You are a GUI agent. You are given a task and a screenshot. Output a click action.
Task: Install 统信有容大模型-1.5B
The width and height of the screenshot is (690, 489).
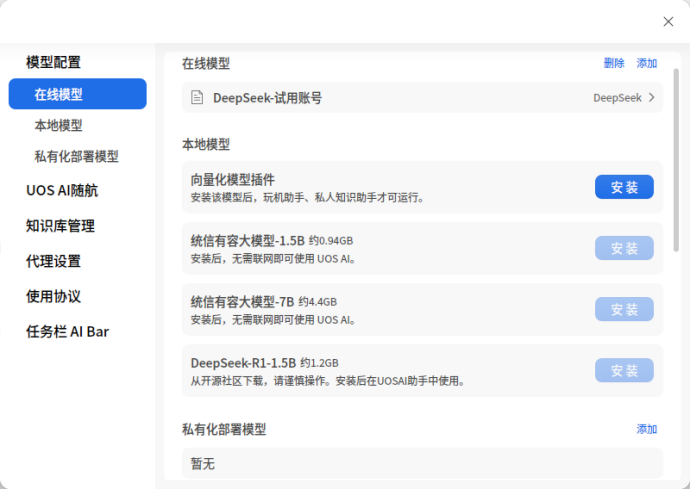(x=624, y=248)
